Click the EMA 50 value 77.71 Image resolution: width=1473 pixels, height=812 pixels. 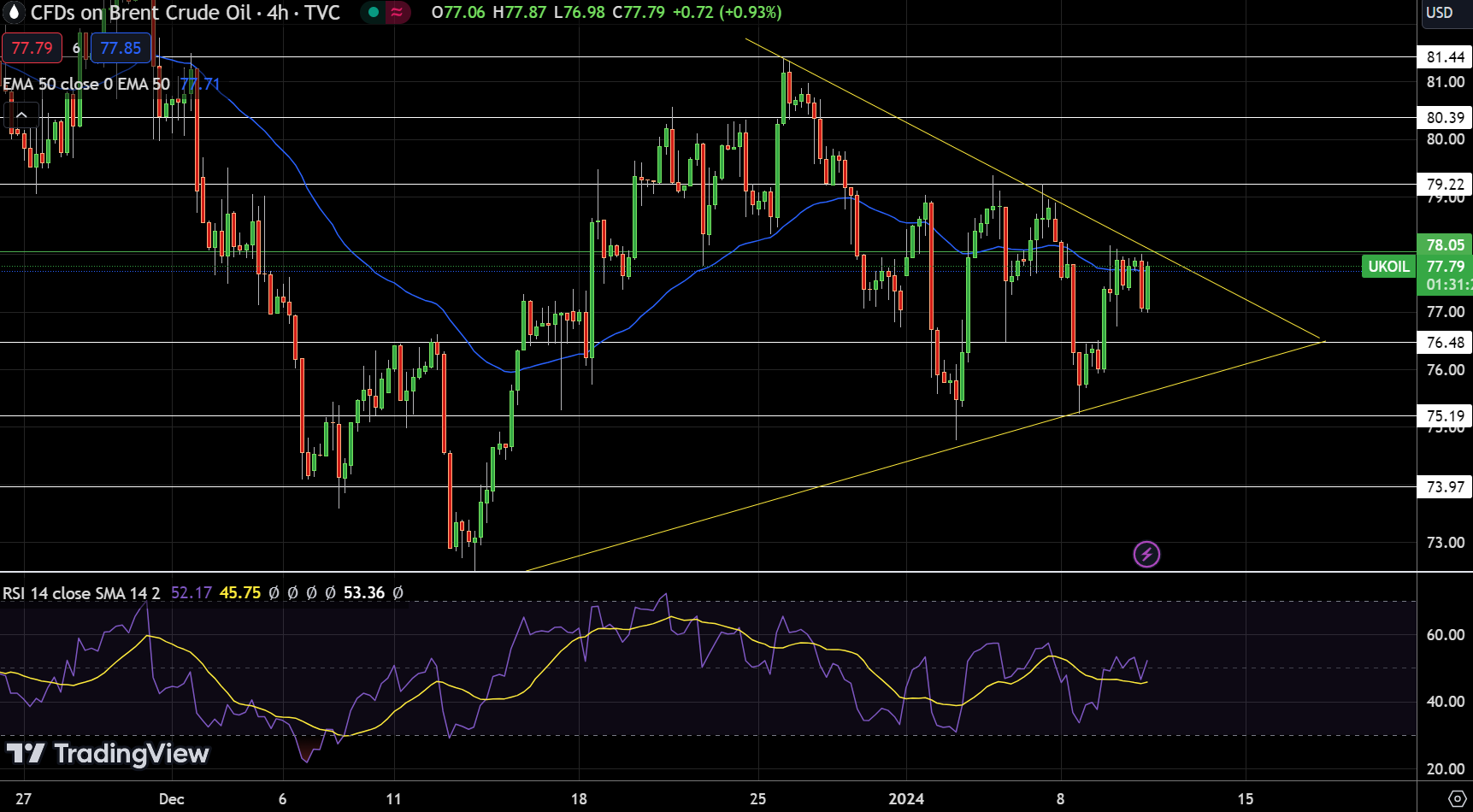pyautogui.click(x=200, y=84)
